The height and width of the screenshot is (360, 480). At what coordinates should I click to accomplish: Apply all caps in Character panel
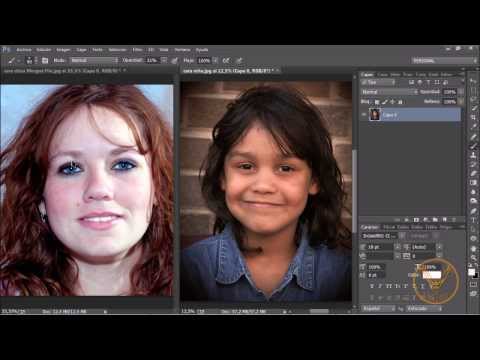coord(389,286)
